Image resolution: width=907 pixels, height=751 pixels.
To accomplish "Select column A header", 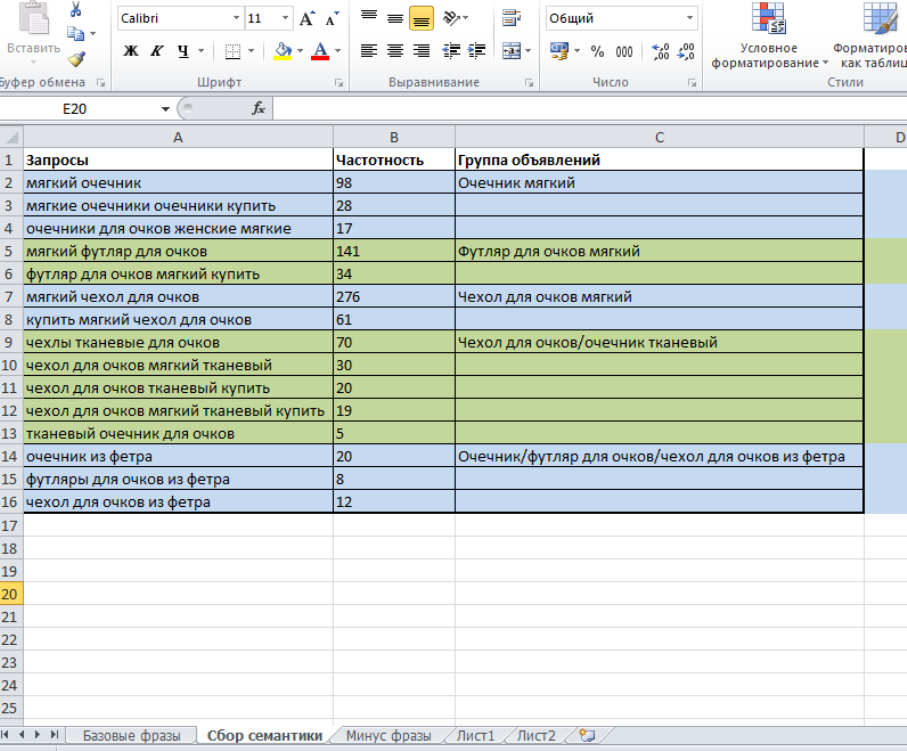I will 178,138.
